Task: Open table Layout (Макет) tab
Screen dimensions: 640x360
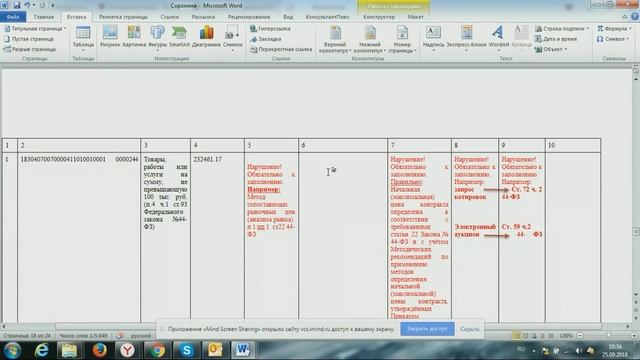Action: (x=416, y=17)
